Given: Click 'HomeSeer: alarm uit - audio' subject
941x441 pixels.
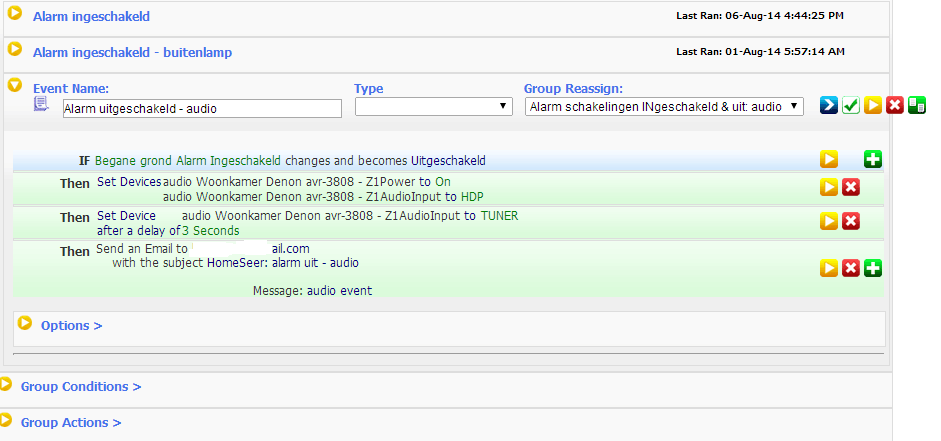Looking at the screenshot, I should (x=283, y=263).
